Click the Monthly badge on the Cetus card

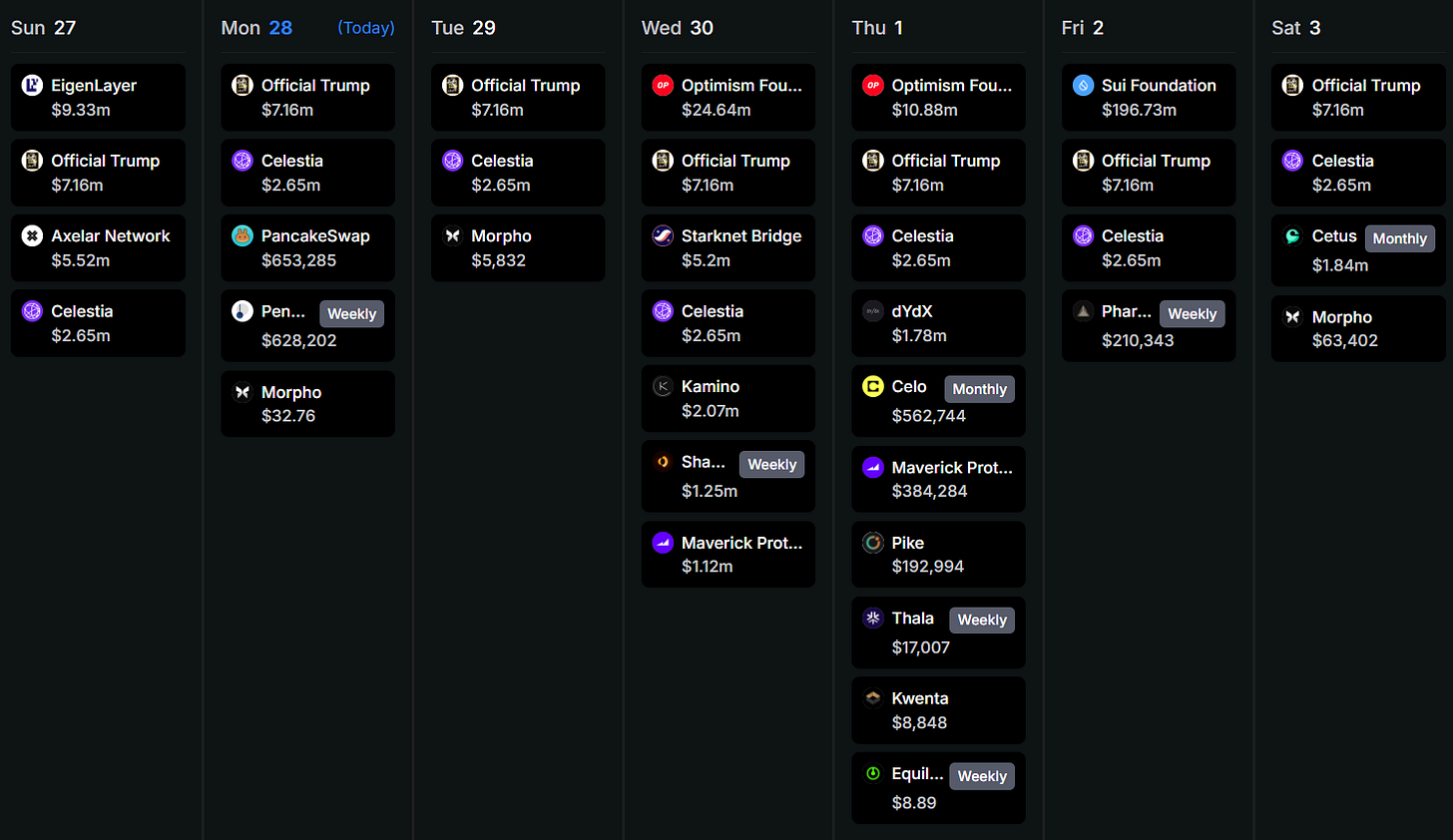click(x=1400, y=238)
